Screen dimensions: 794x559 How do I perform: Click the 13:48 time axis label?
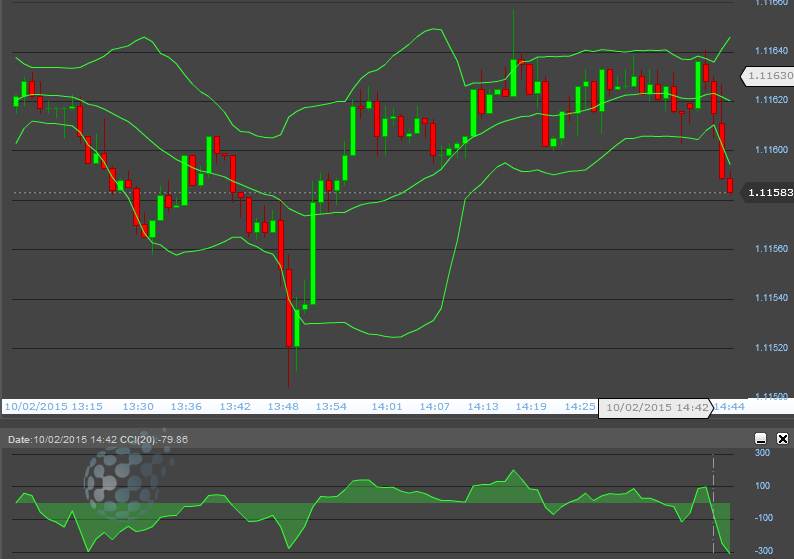(x=283, y=407)
